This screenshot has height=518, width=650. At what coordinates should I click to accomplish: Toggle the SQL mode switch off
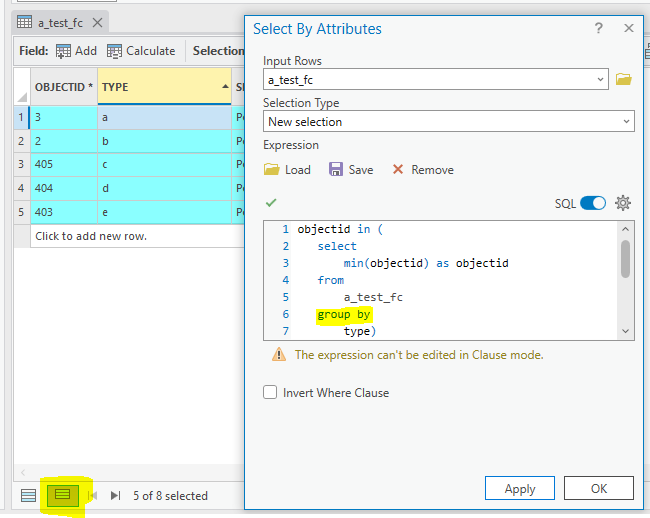pos(593,203)
